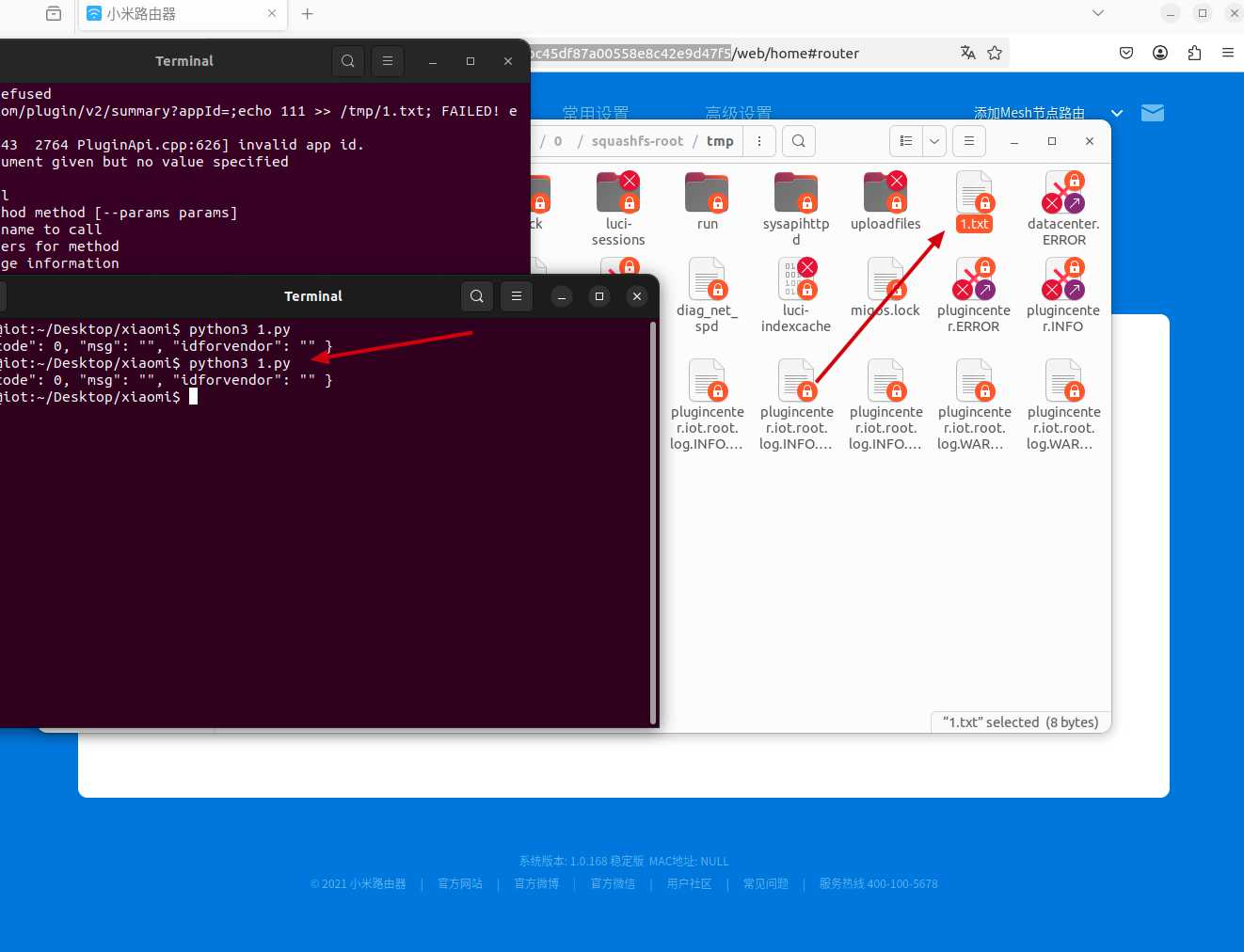Select the luci-indexcache file
This screenshot has width=1244, height=952.
click(796, 295)
